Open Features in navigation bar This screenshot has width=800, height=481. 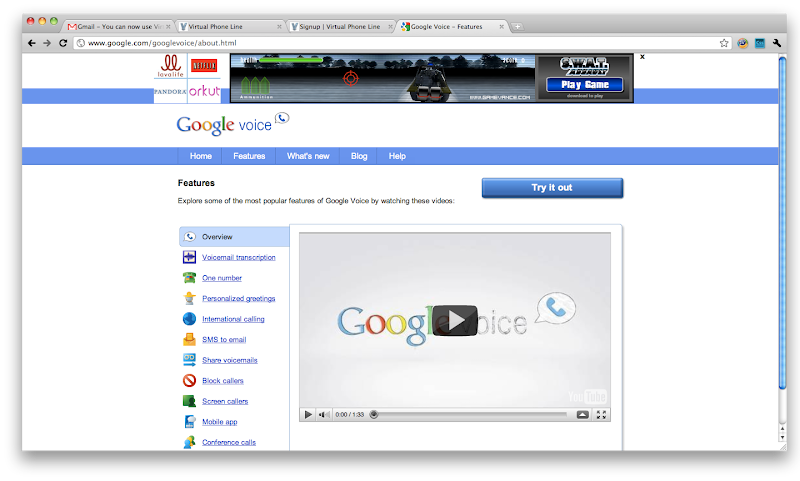coord(249,156)
